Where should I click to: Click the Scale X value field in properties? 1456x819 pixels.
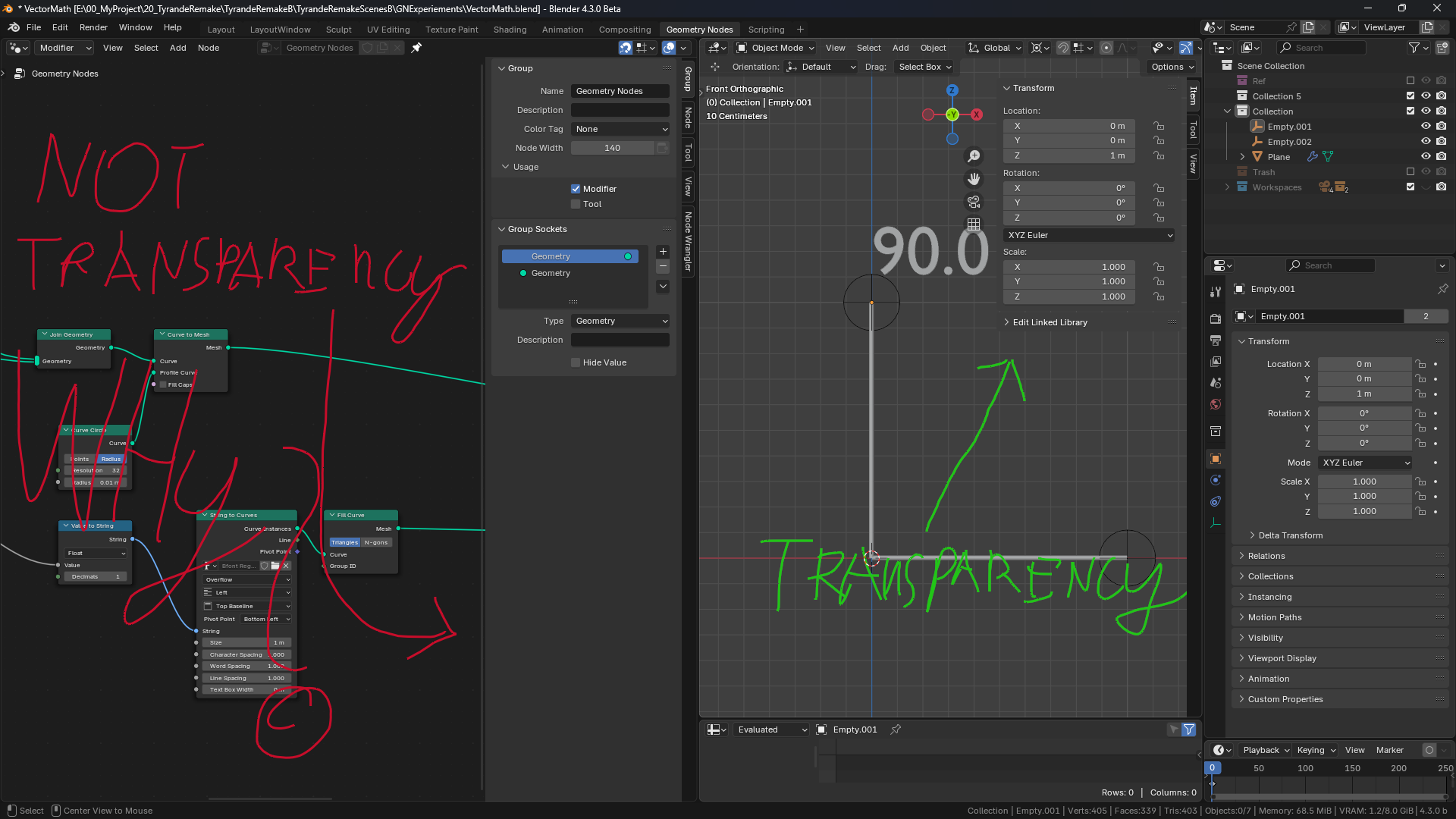pos(1364,482)
